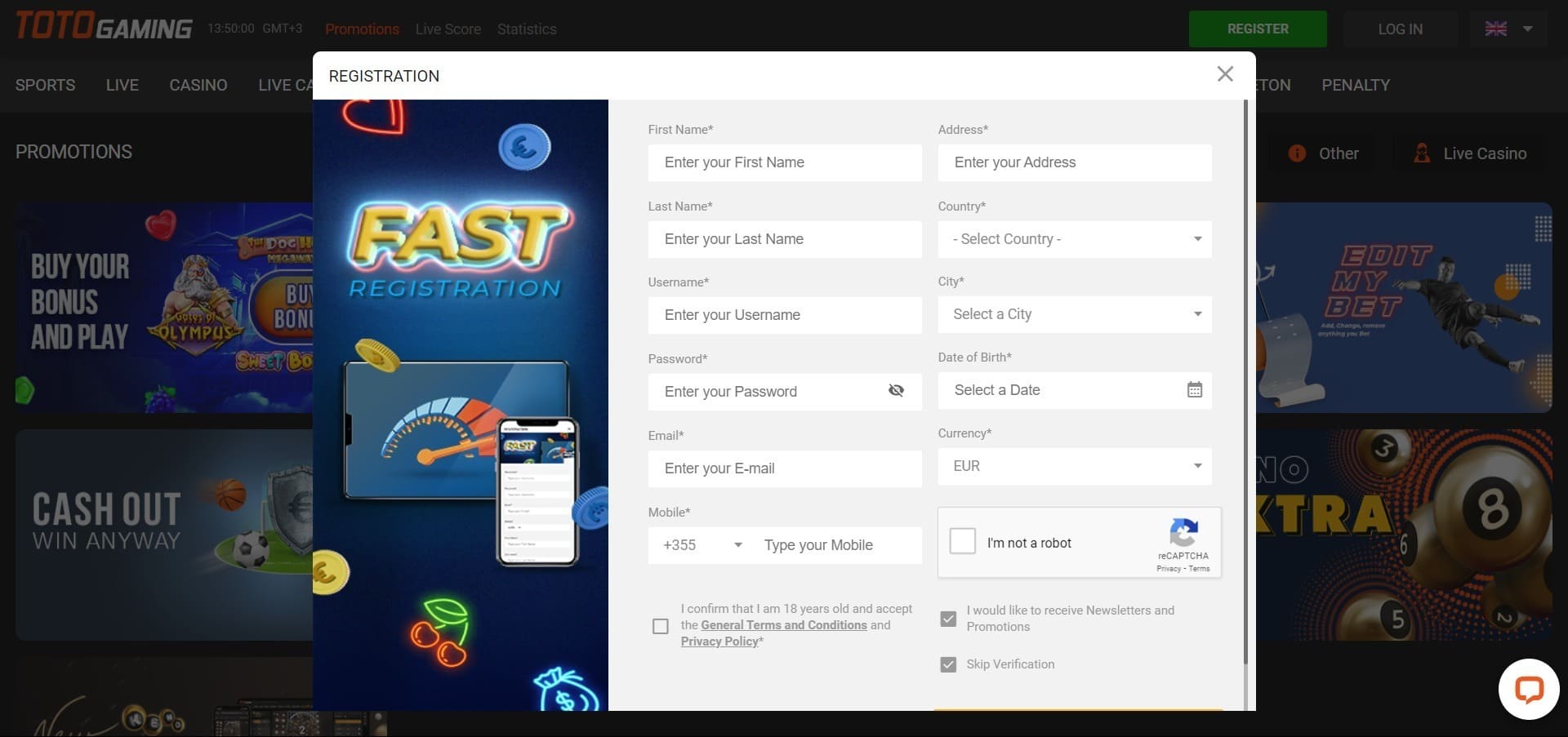Open the live chat support bubble
Screen dimensions: 1568x737
pos(1528,690)
